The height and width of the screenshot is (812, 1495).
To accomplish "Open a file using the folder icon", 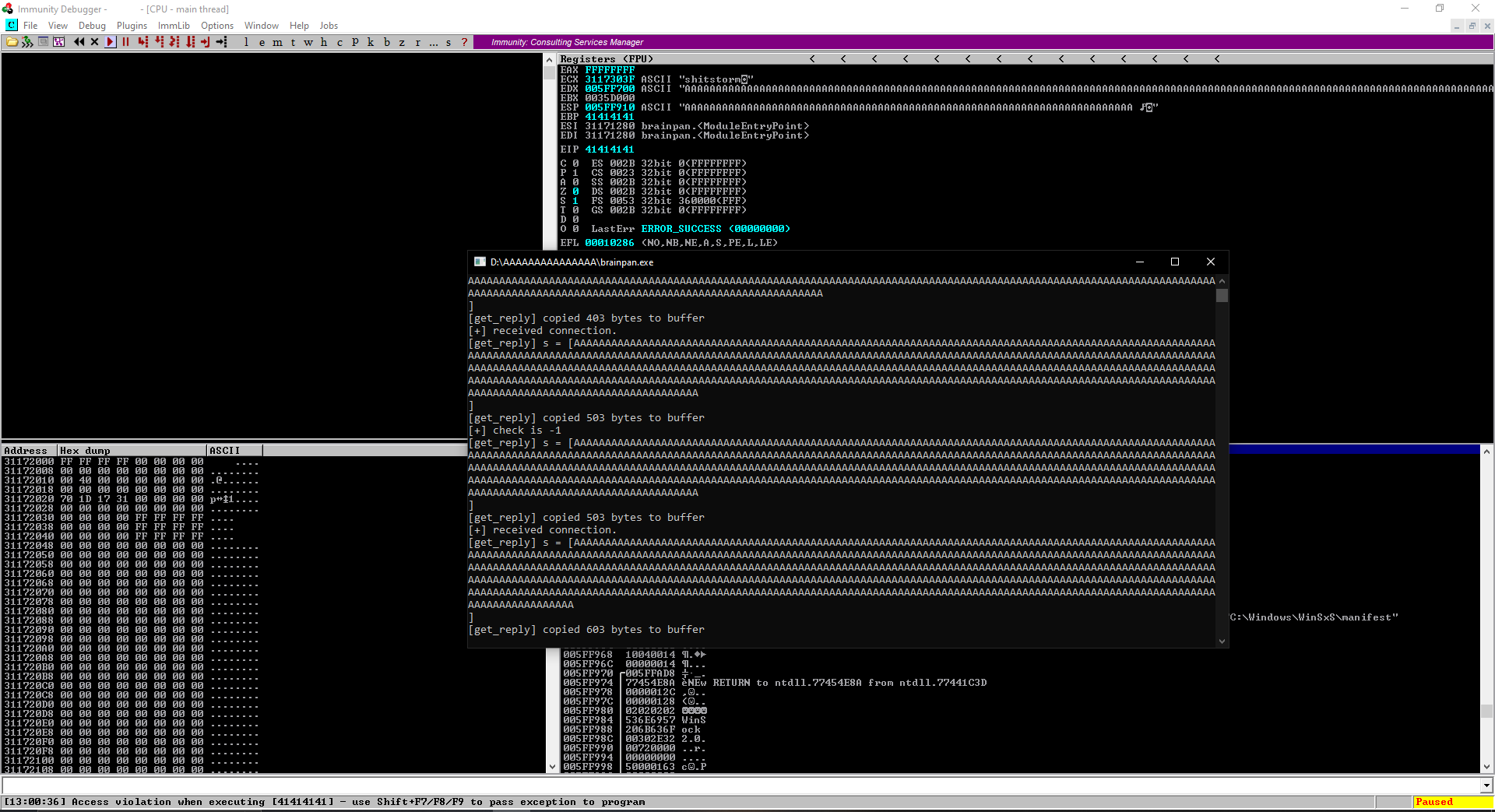I will [12, 42].
